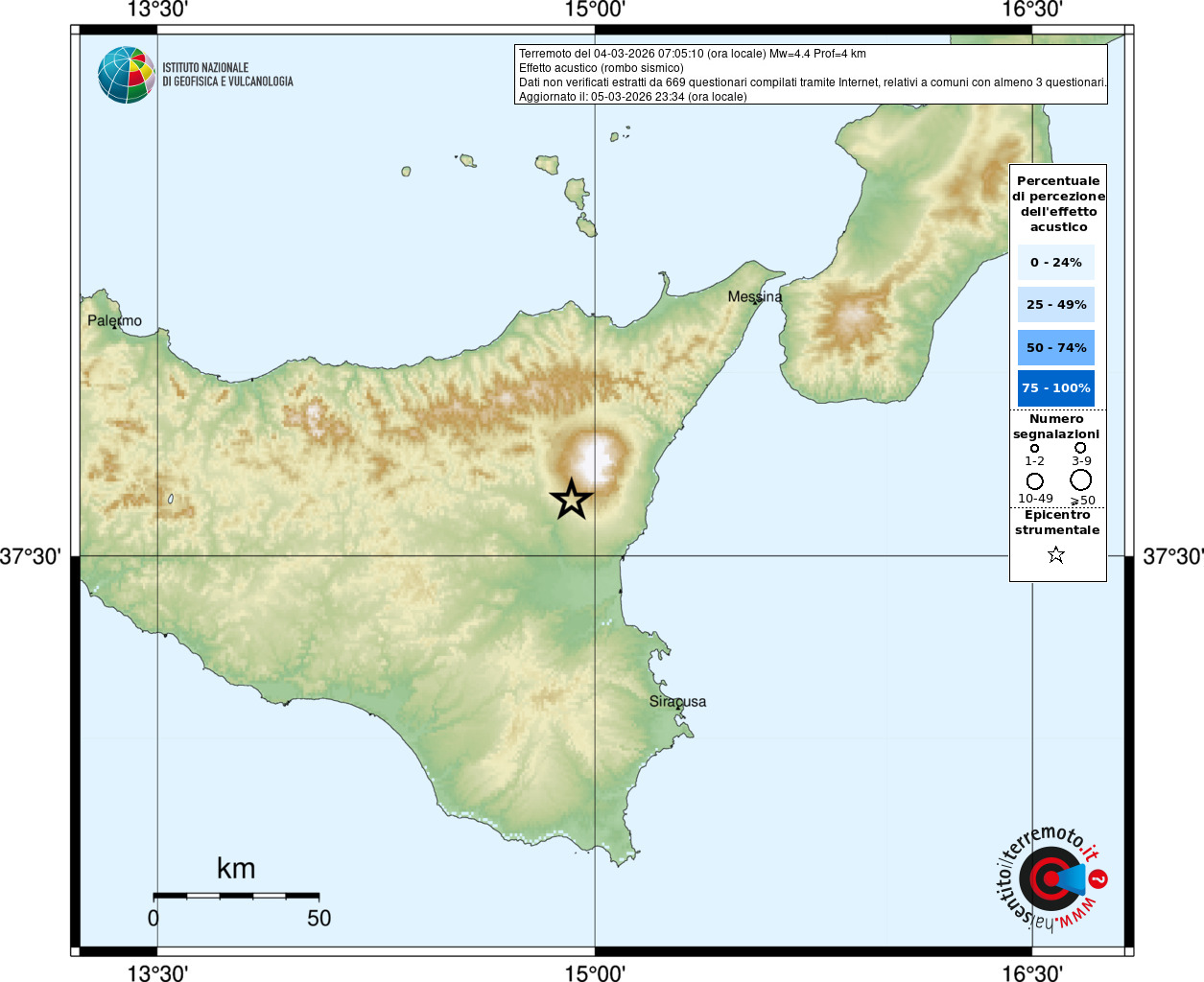Screen dimensions: 1204x982
Task: Click the Istituto Nazionale di Geofisica text
Action: pyautogui.click(x=227, y=75)
